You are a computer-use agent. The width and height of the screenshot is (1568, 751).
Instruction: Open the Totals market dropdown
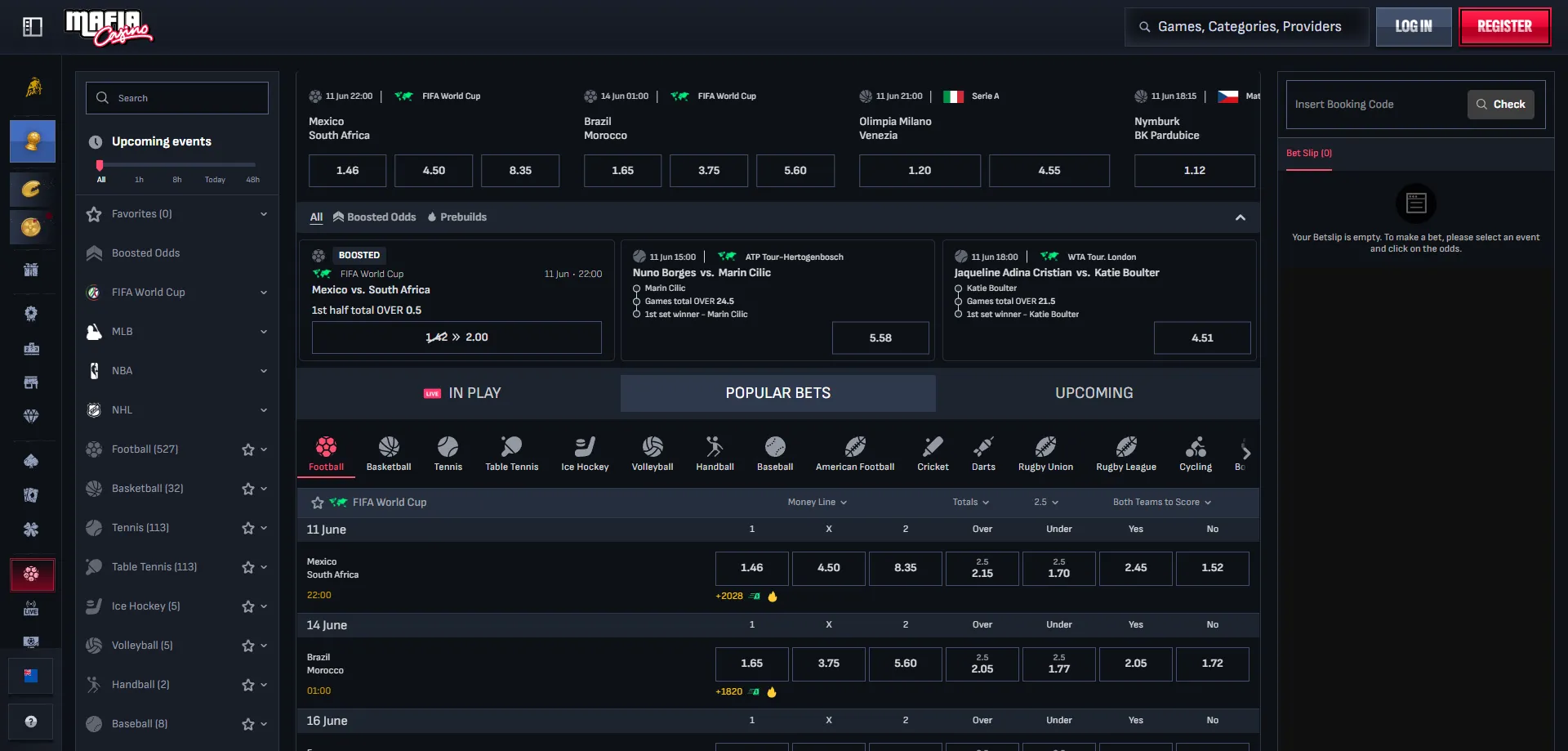[x=970, y=503]
